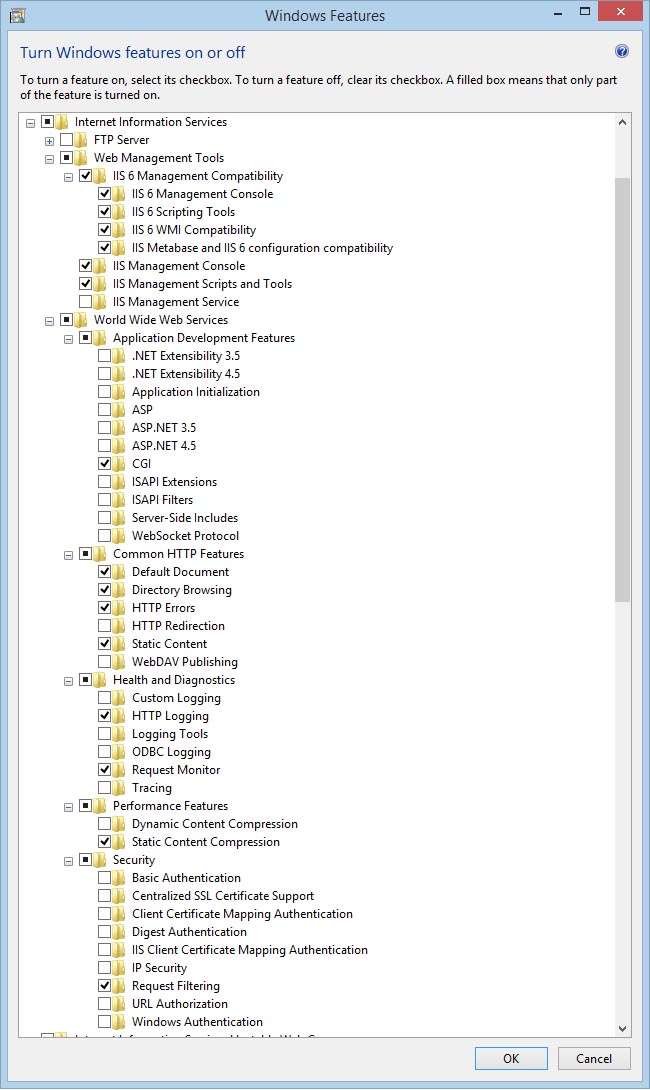
Task: Select Application Initialization label
Action: [x=195, y=391]
